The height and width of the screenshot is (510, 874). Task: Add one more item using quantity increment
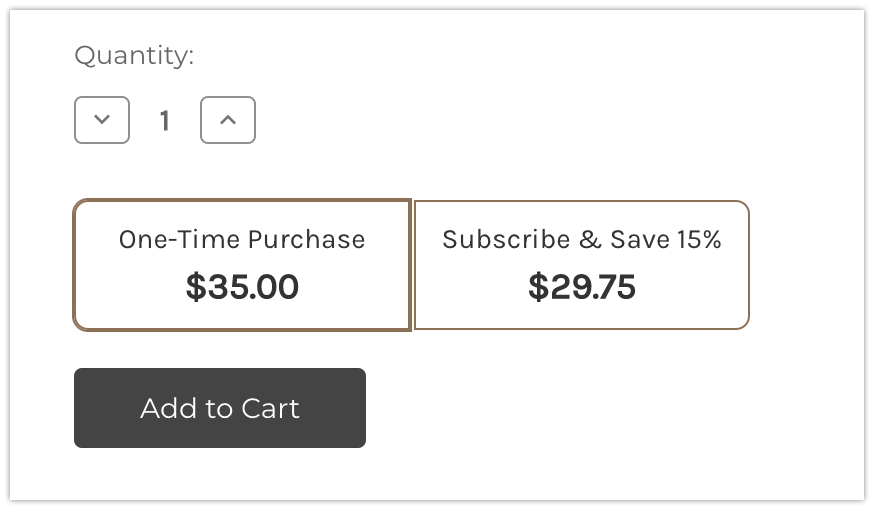(x=228, y=120)
